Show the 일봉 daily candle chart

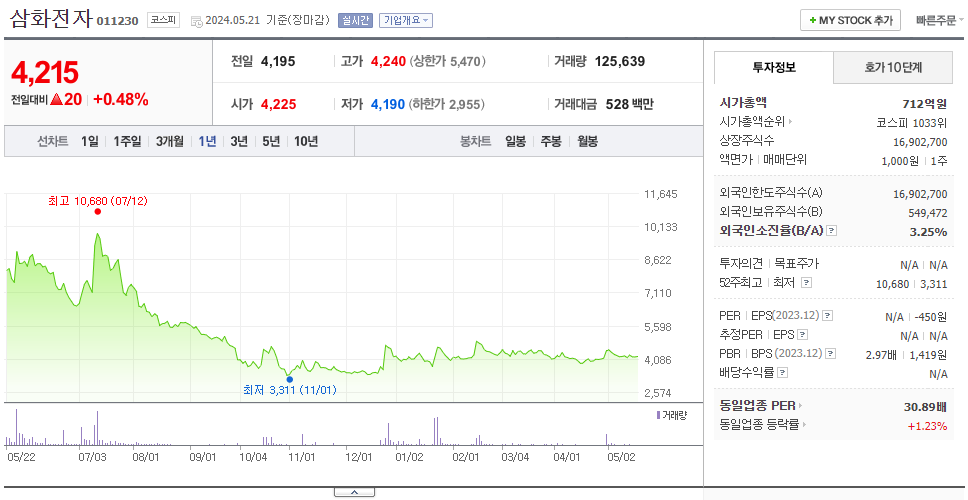click(515, 141)
